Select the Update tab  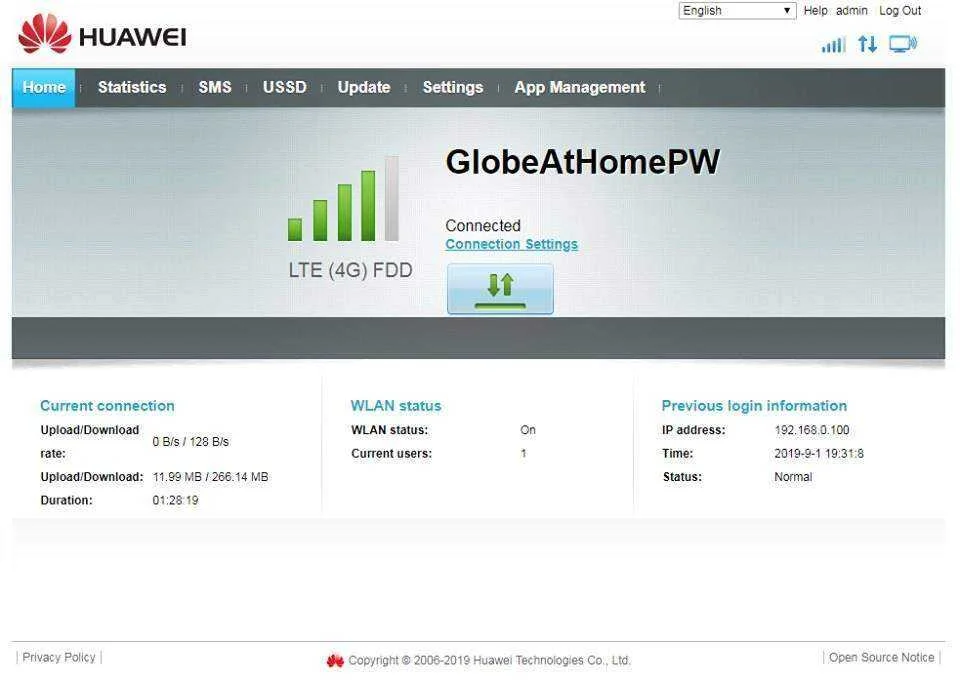(x=364, y=88)
